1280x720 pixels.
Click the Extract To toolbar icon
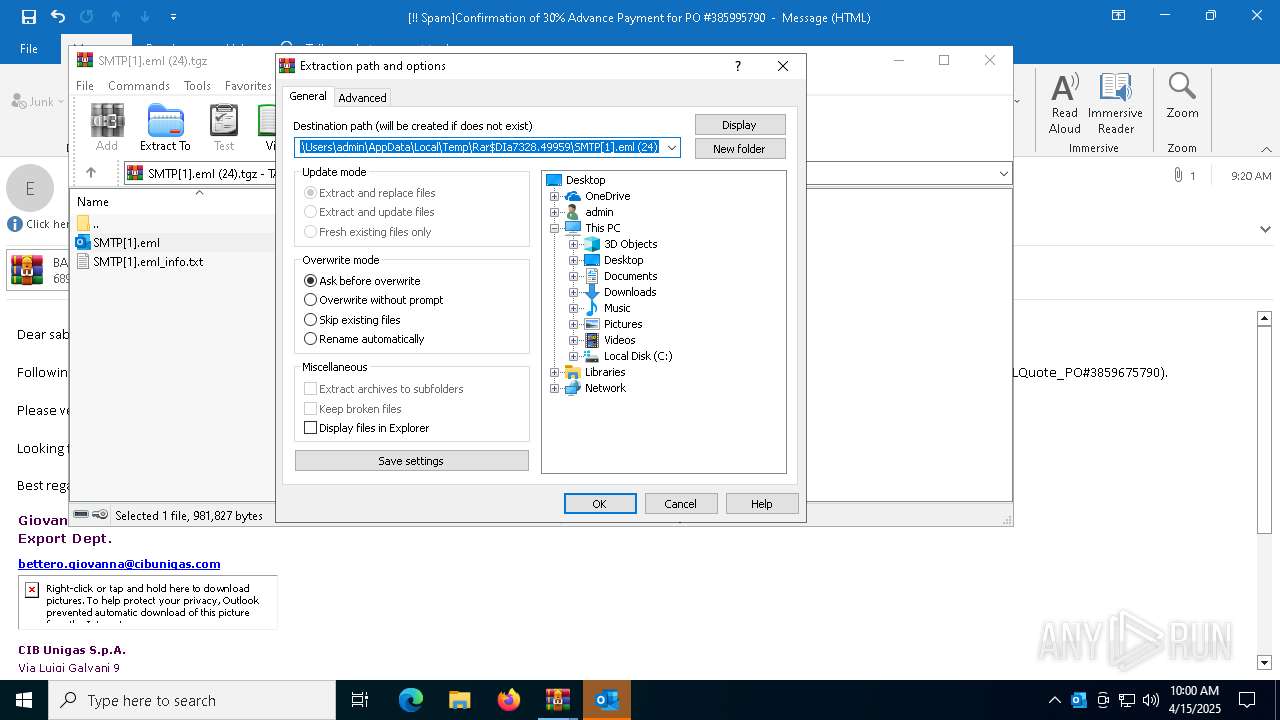click(165, 127)
